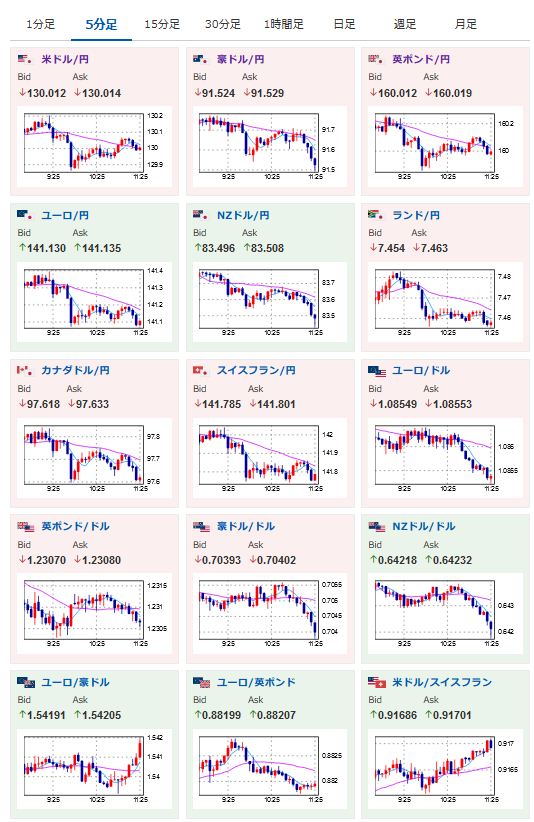The image size is (534, 822).
Task: Click the 米ドル/円 candlestick chart thumbnail
Action: pos(94,147)
